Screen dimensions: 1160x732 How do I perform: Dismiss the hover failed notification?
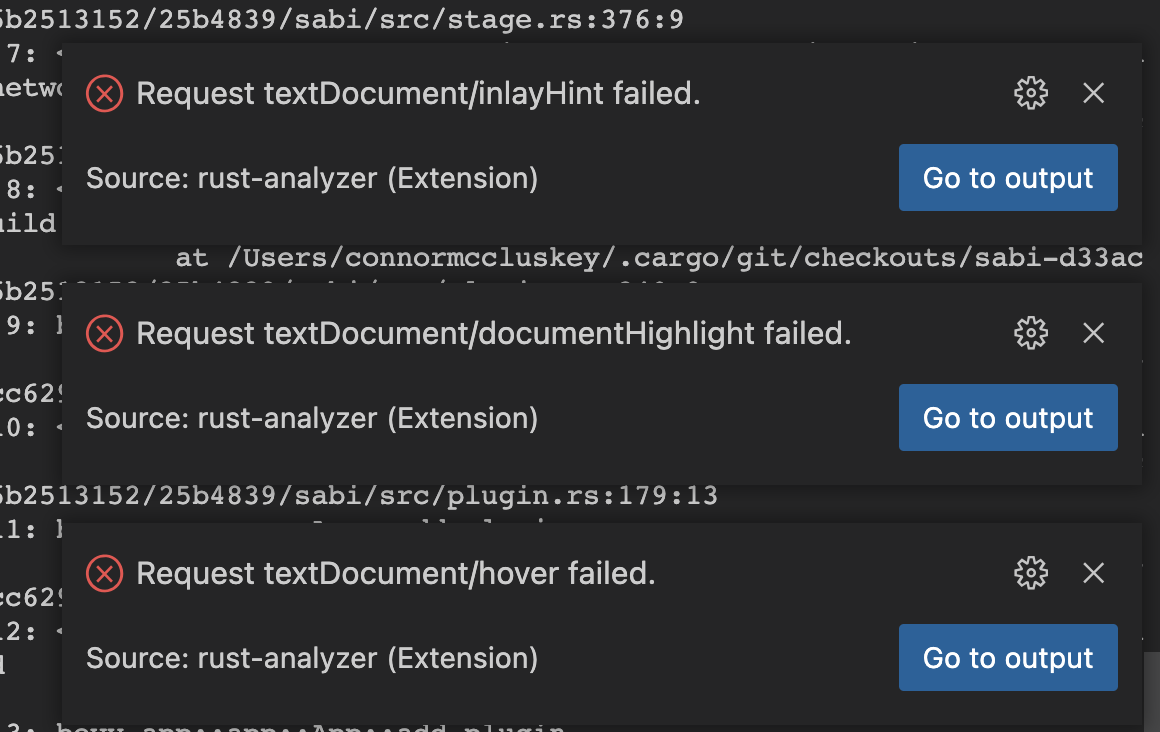[x=1093, y=573]
